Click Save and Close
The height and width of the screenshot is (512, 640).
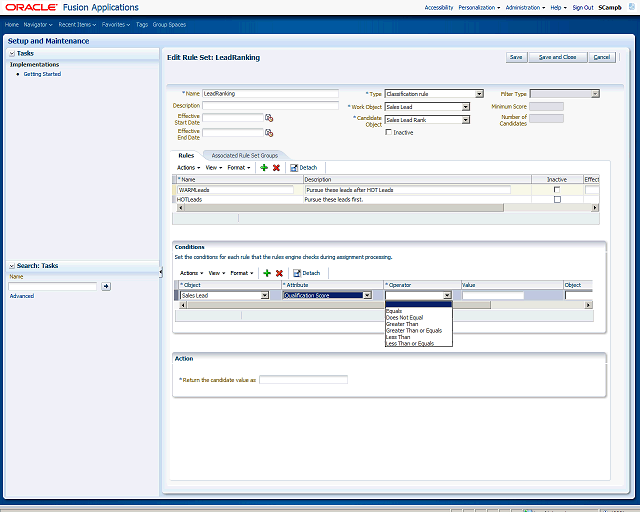point(558,57)
